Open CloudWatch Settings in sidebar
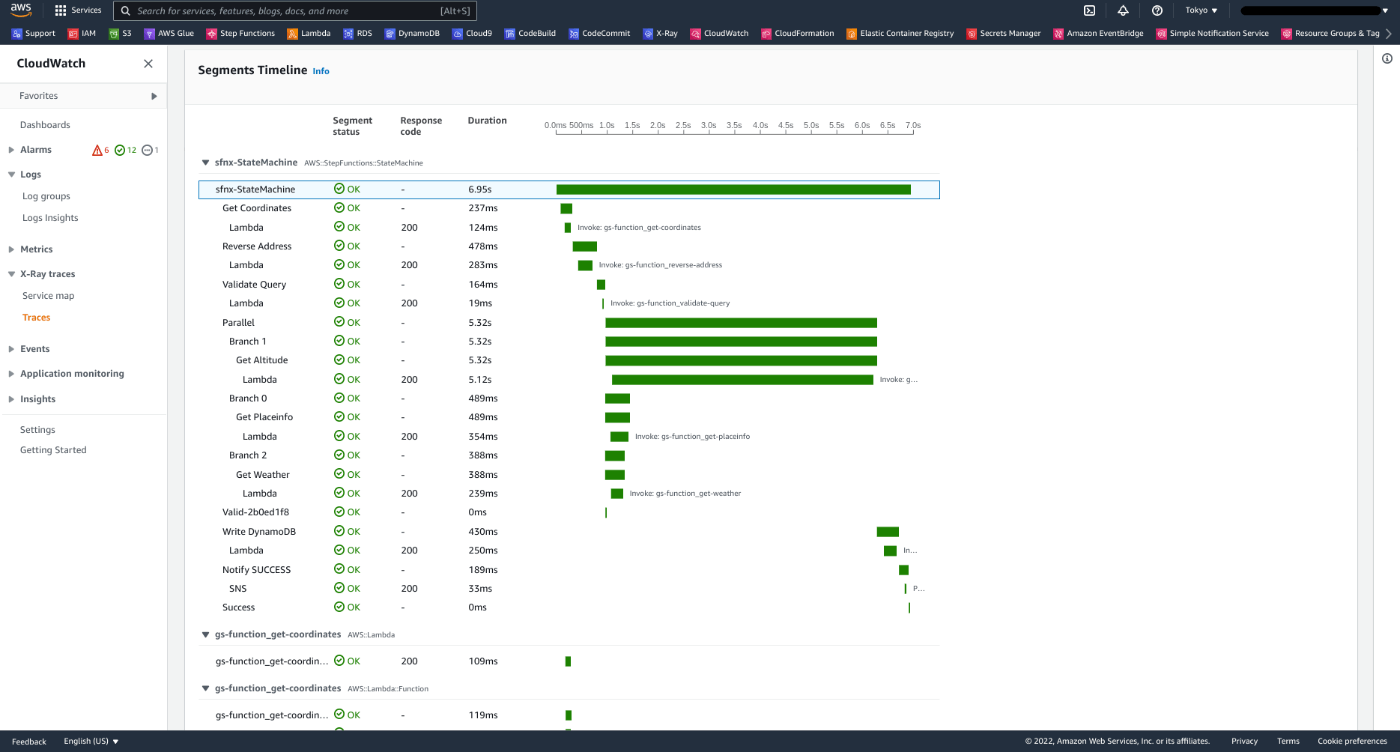The image size is (1400, 752). (38, 430)
